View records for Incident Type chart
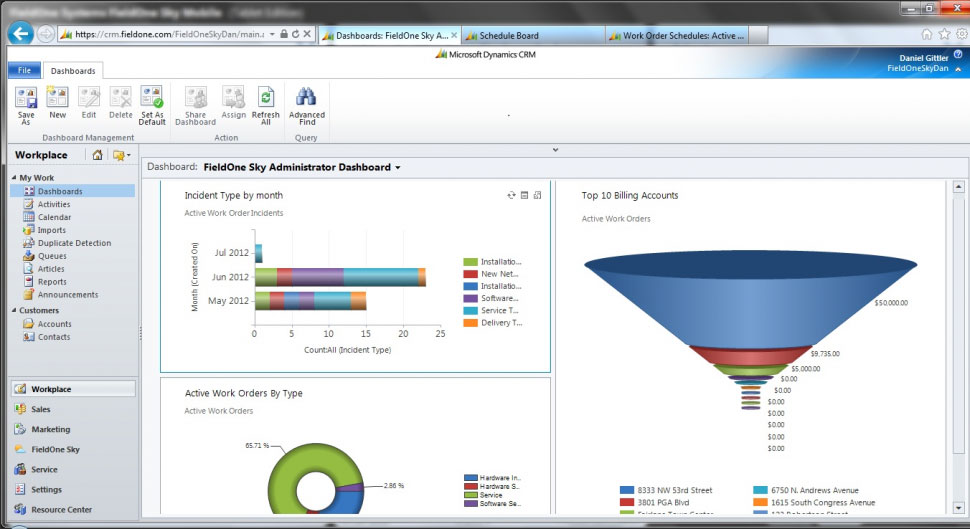This screenshot has height=529, width=970. 525,196
